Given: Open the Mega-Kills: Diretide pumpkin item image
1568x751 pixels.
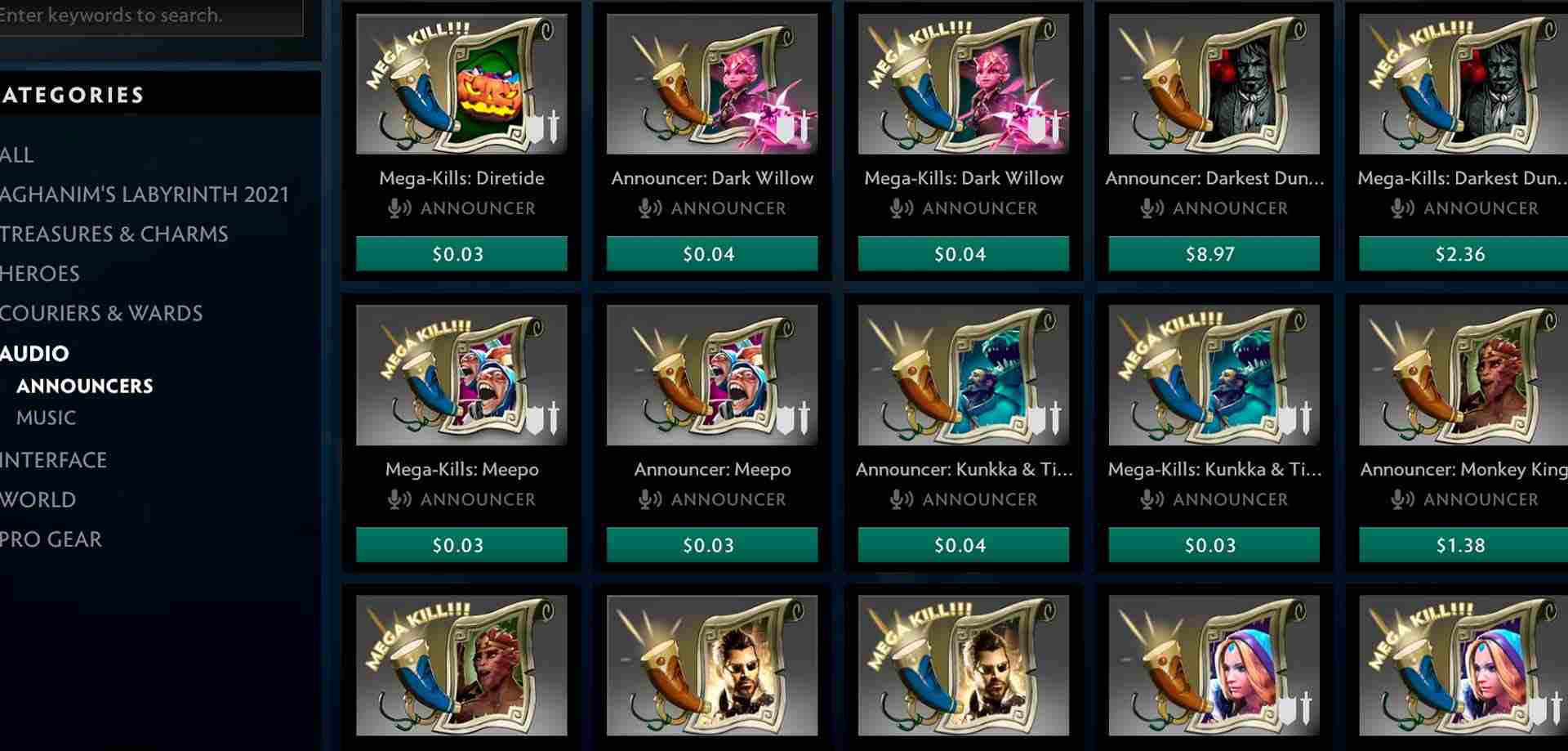Looking at the screenshot, I should (x=461, y=83).
